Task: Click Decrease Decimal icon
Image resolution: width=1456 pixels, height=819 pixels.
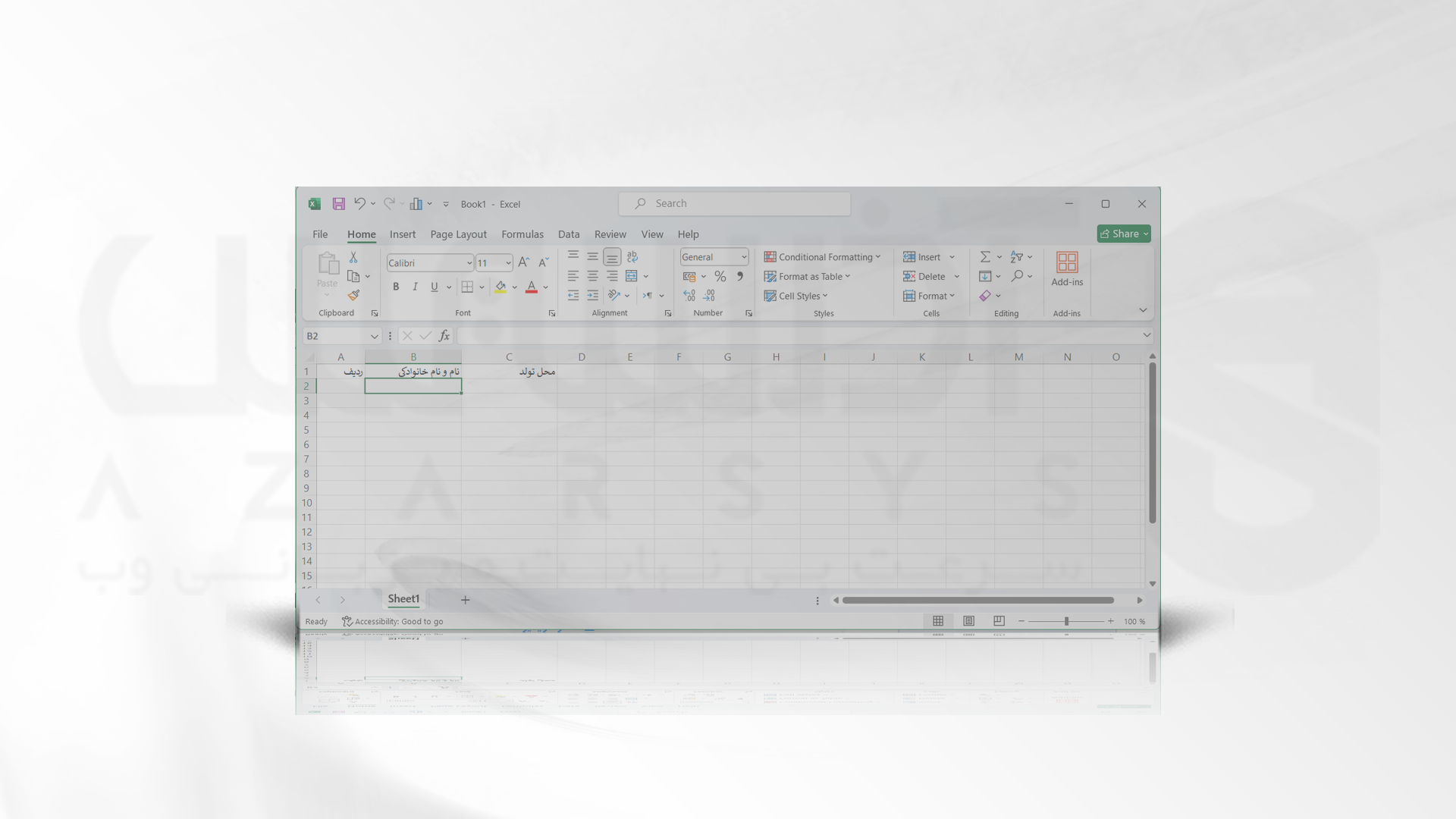Action: (709, 295)
